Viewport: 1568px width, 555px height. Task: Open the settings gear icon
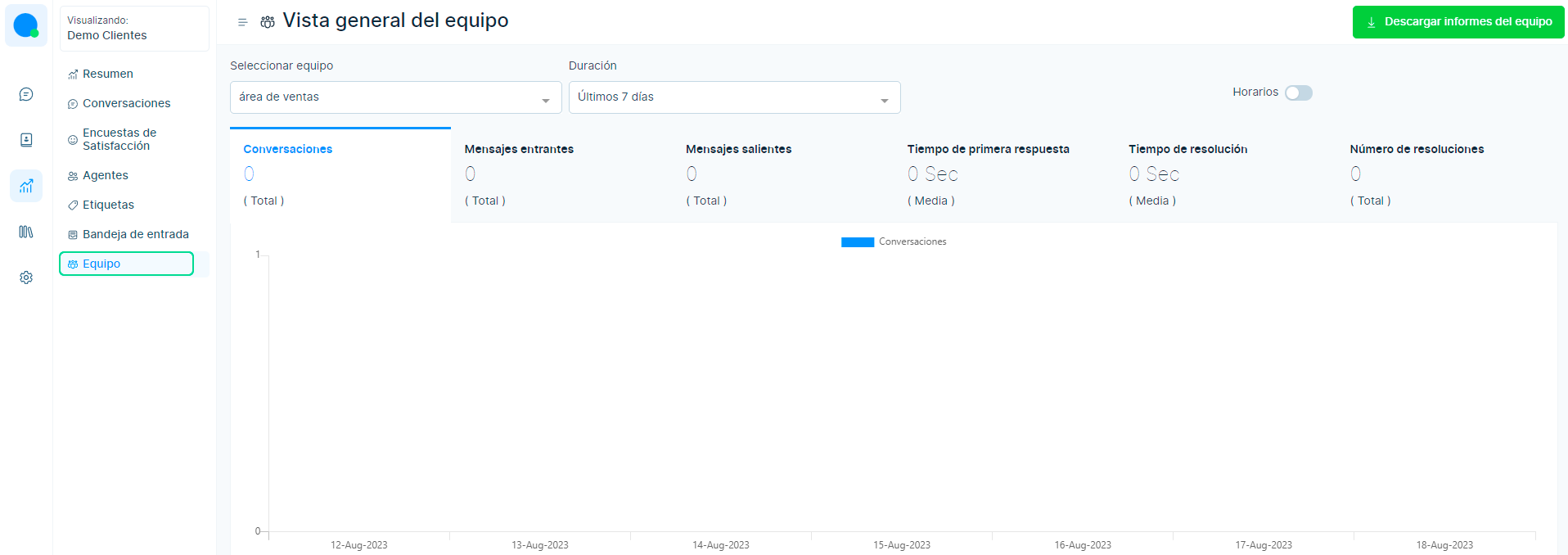(x=26, y=277)
